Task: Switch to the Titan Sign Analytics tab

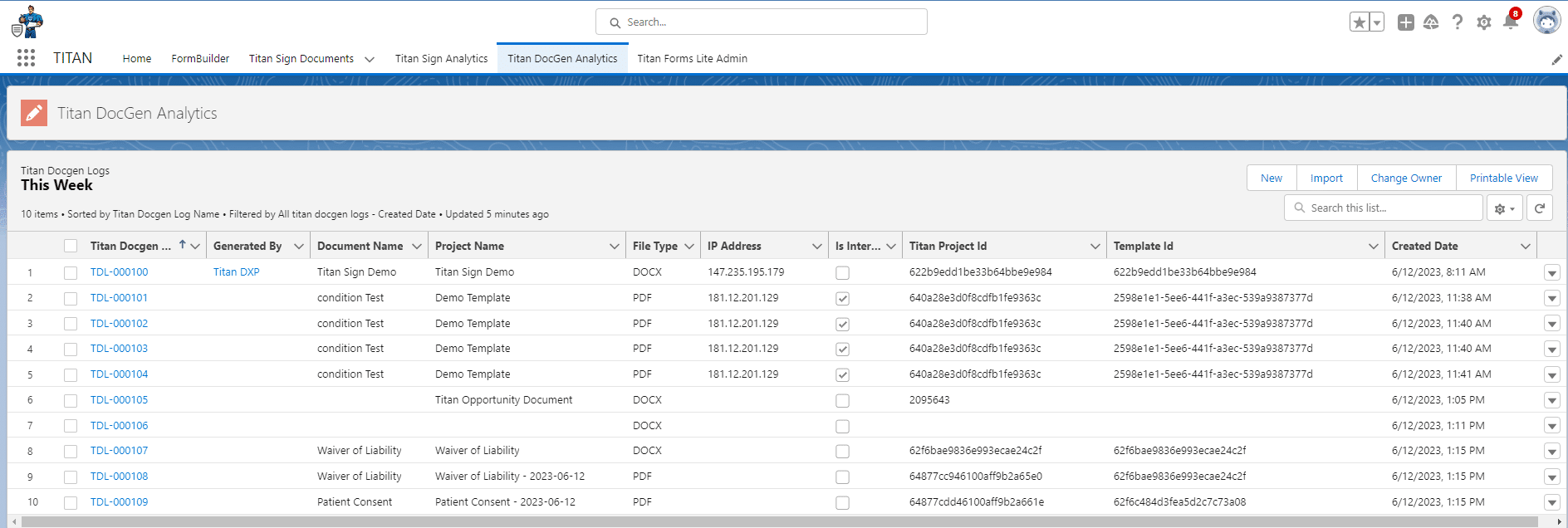Action: [x=441, y=59]
